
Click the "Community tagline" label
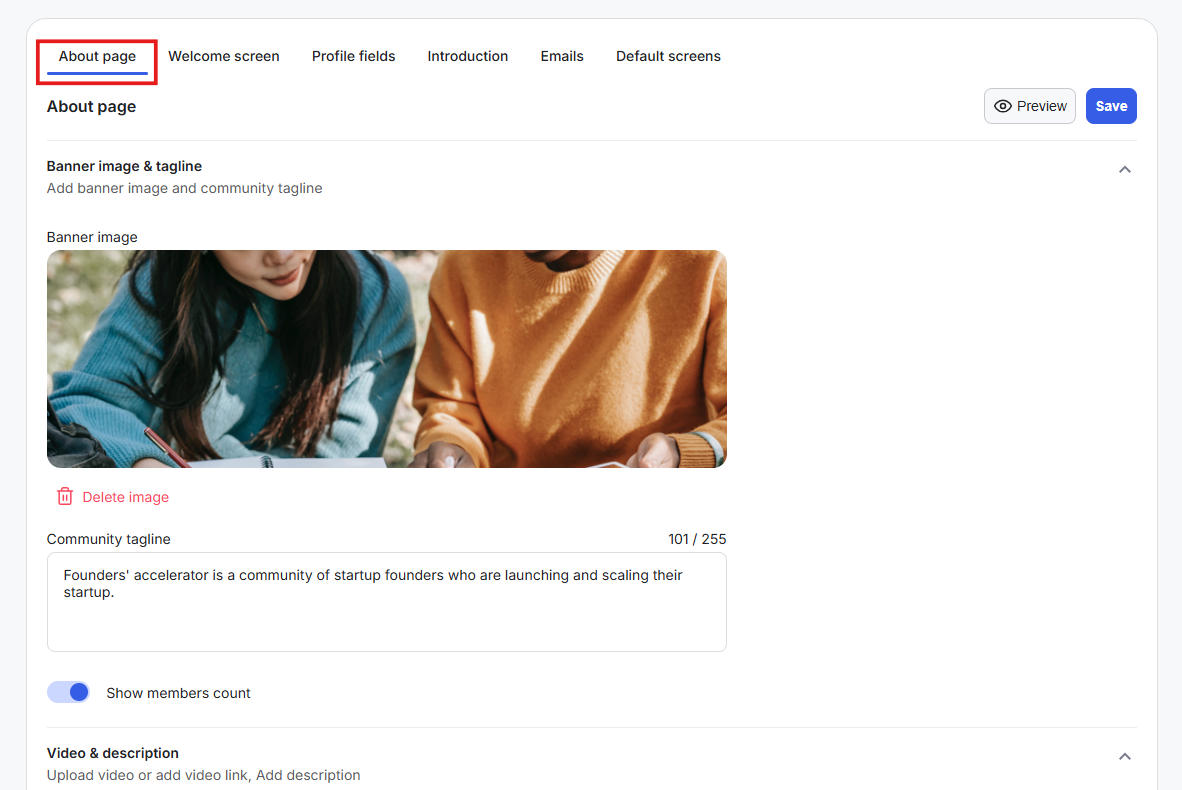(x=109, y=539)
